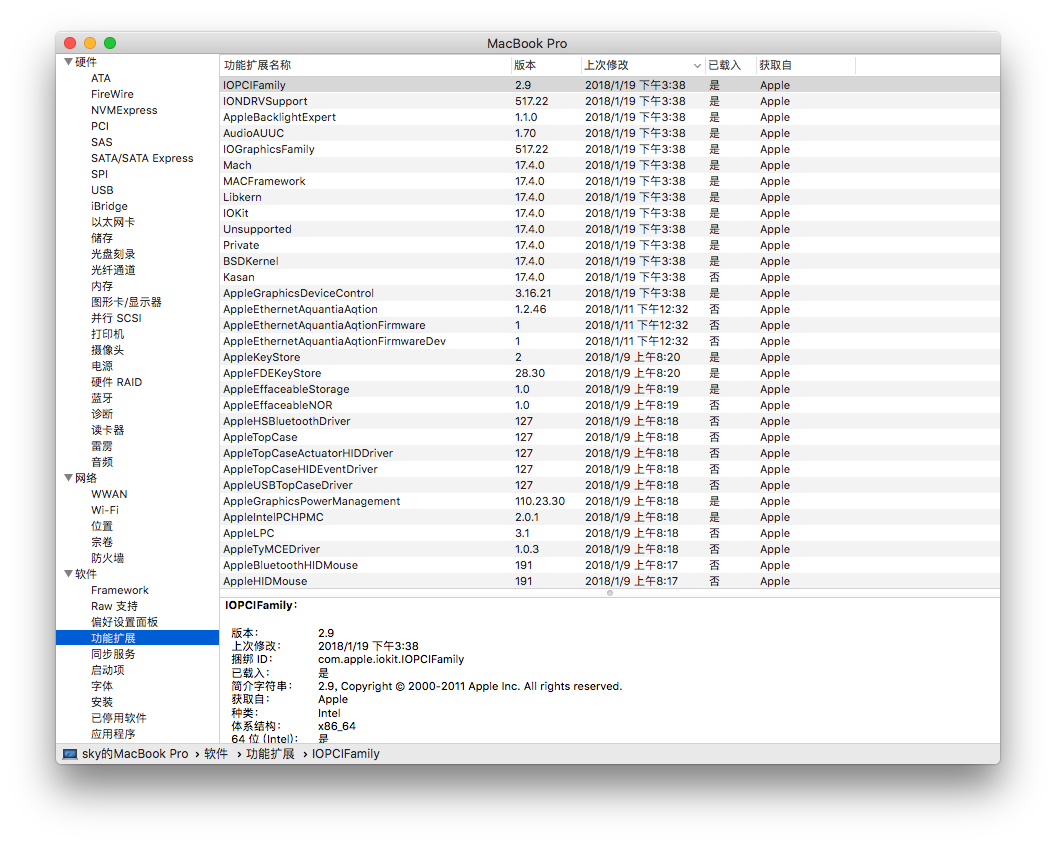This screenshot has height=844, width=1056.
Task: Open 储存 in the sidebar
Action: pos(102,238)
